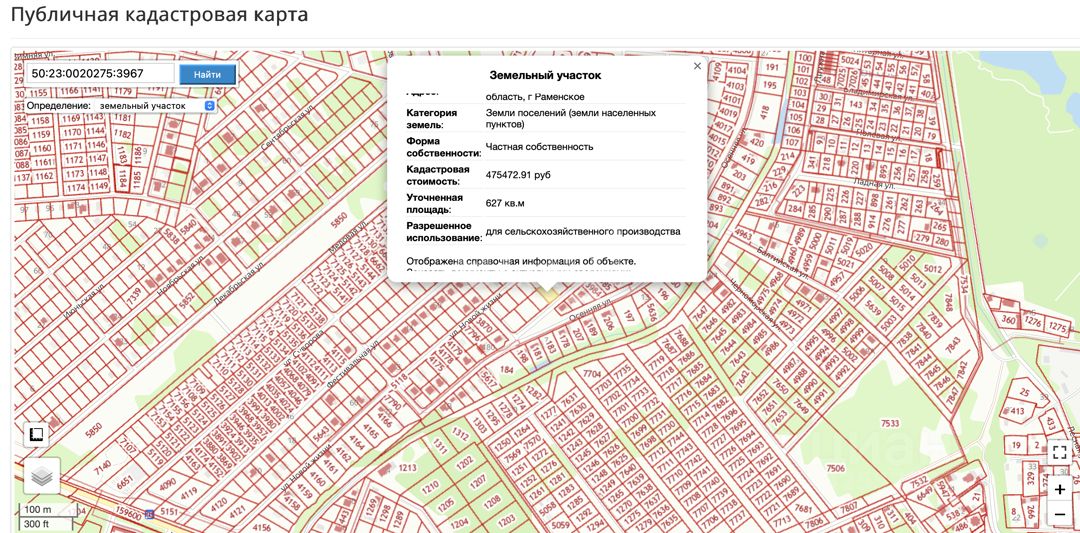
Task: Click the Ладная ул. street label
Action: coord(874,185)
